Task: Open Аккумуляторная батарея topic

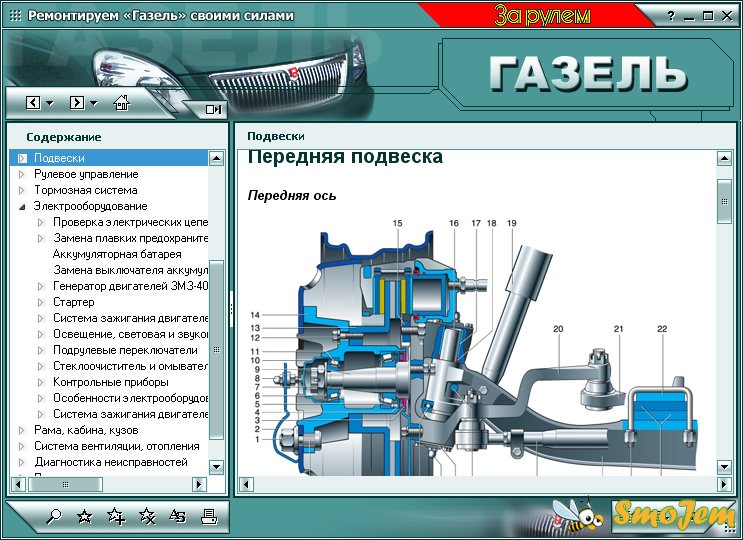Action: click(x=117, y=254)
